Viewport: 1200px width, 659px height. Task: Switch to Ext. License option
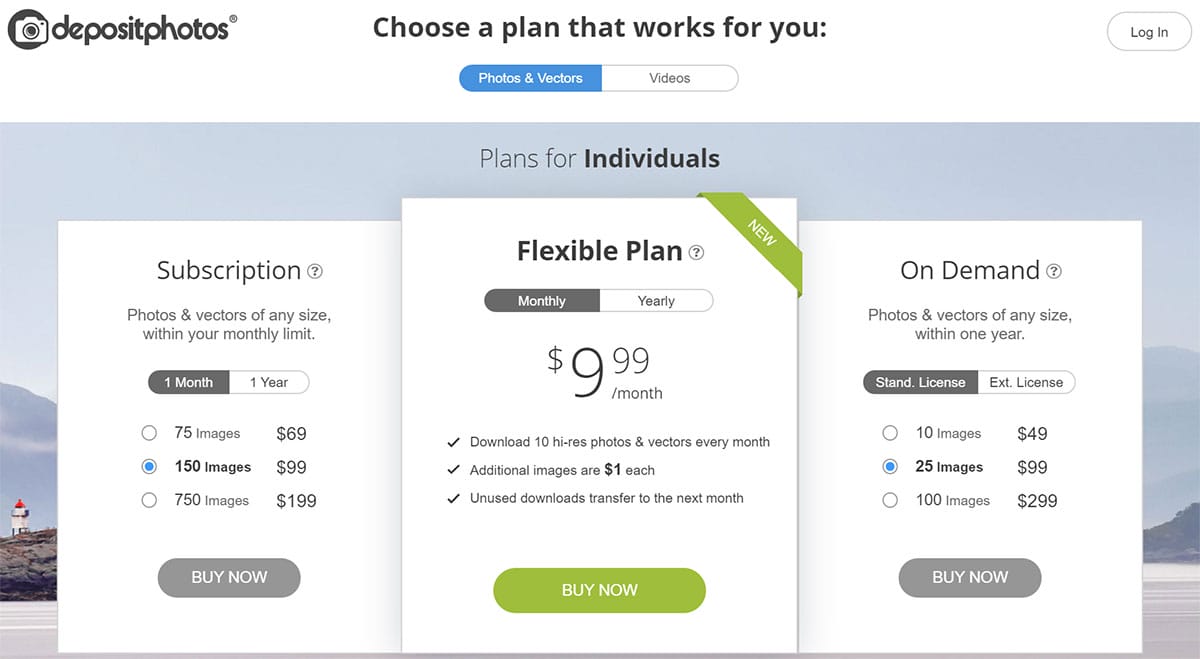click(1025, 382)
